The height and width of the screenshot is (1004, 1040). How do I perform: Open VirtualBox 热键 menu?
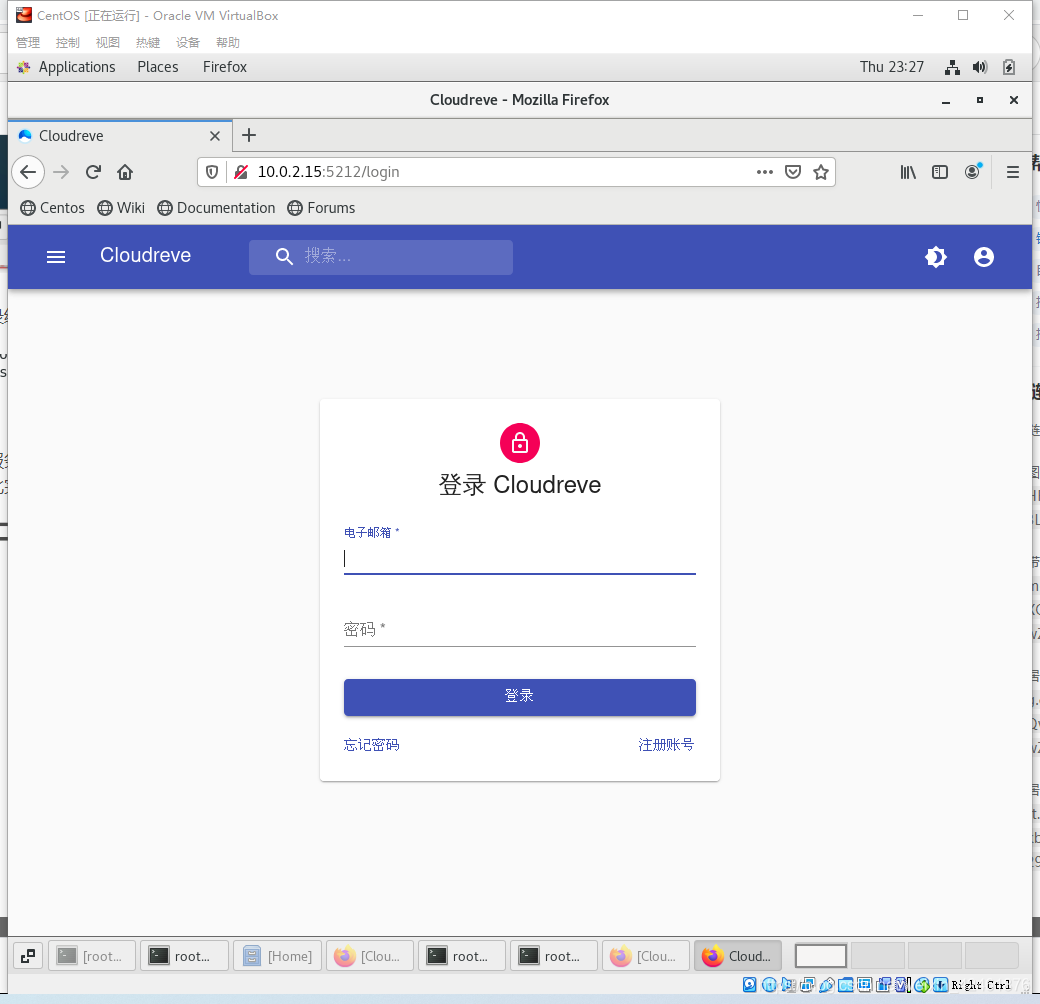point(148,42)
